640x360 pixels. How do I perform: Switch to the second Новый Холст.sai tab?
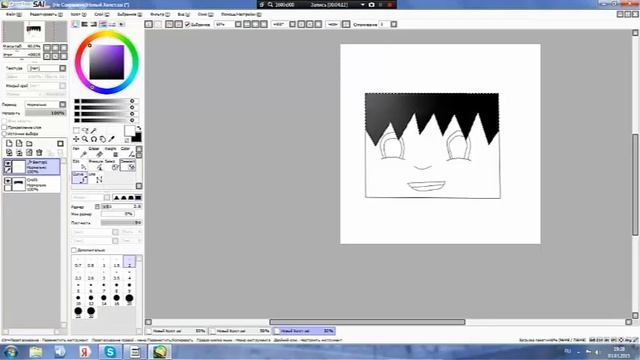pos(240,331)
